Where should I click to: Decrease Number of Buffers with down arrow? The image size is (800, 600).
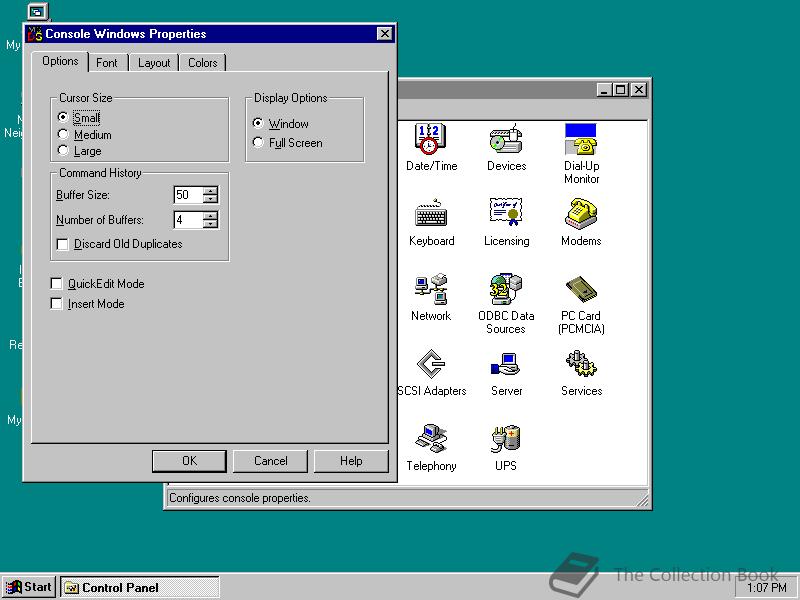[210, 224]
